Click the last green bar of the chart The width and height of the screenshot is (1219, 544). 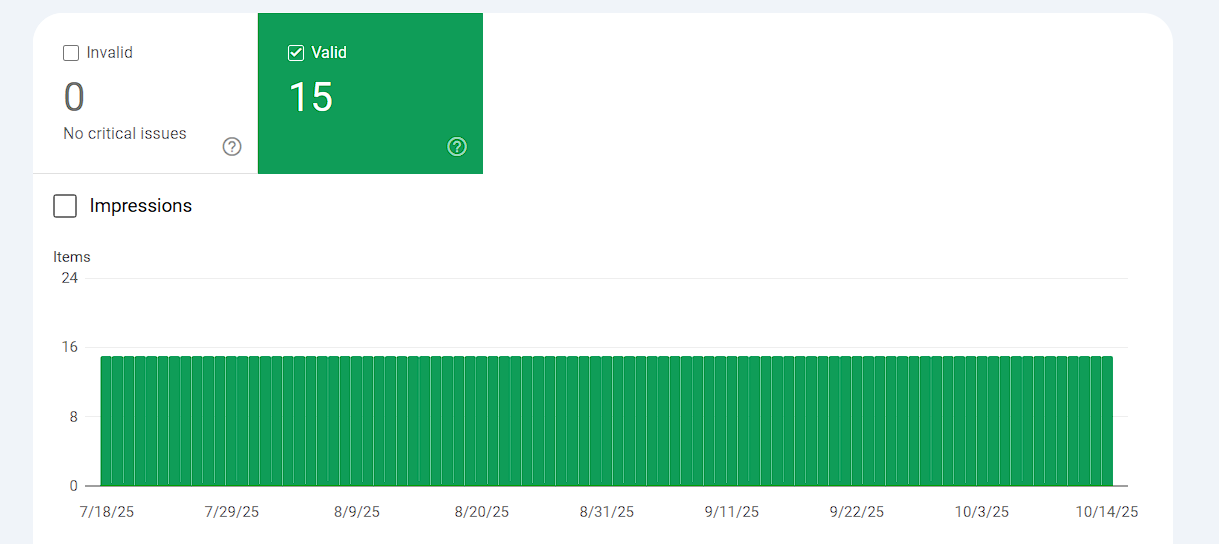point(1107,421)
